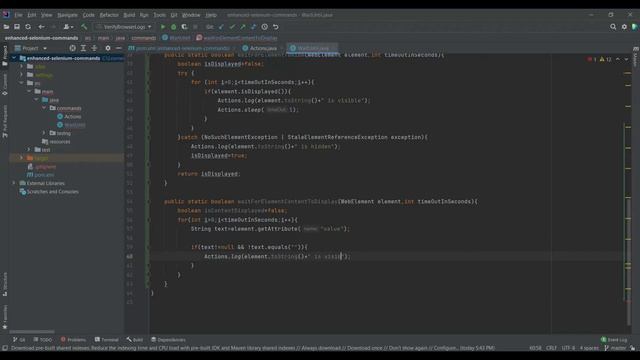The width and height of the screenshot is (640, 360).
Task: Click the Save All toolbar icon
Action: [17, 27]
